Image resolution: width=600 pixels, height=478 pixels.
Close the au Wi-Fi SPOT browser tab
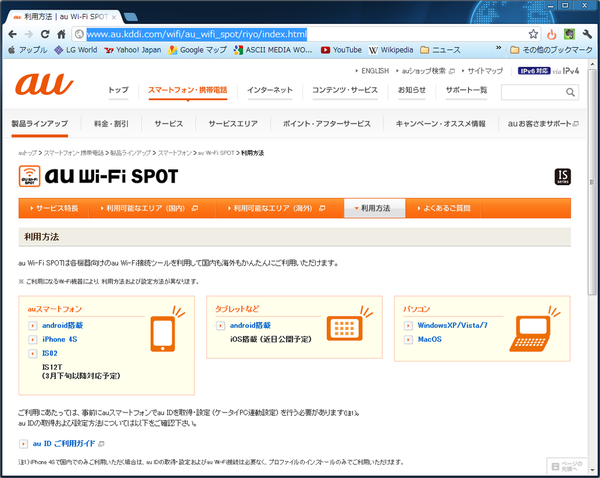pyautogui.click(x=114, y=17)
